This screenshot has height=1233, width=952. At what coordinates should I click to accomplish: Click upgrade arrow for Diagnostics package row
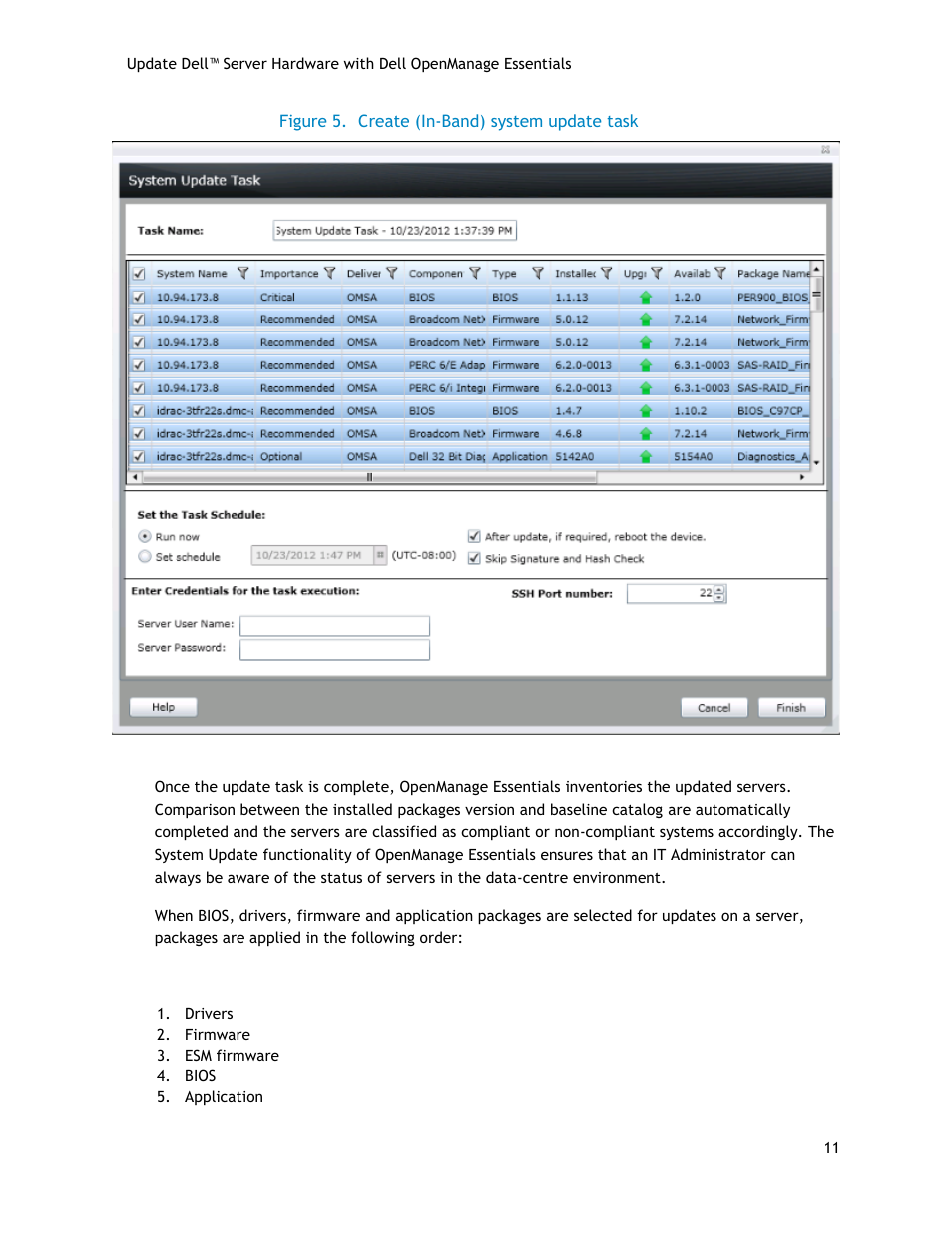pos(646,457)
